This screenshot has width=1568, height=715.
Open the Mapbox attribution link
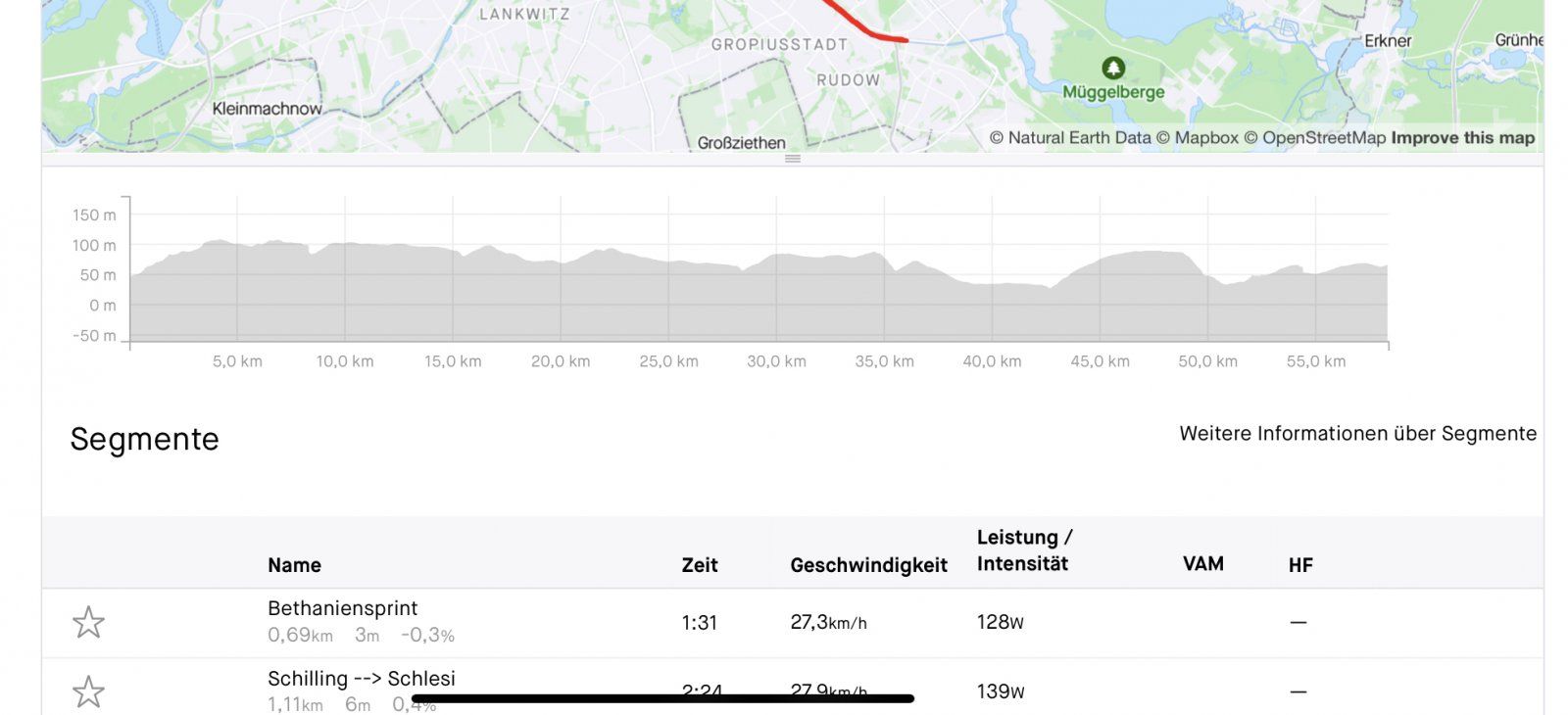click(1198, 138)
